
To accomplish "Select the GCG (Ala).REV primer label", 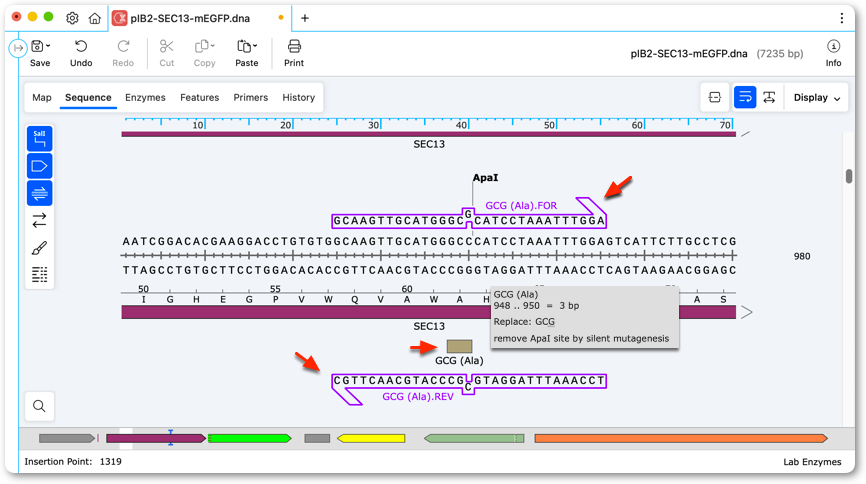I will pos(418,397).
